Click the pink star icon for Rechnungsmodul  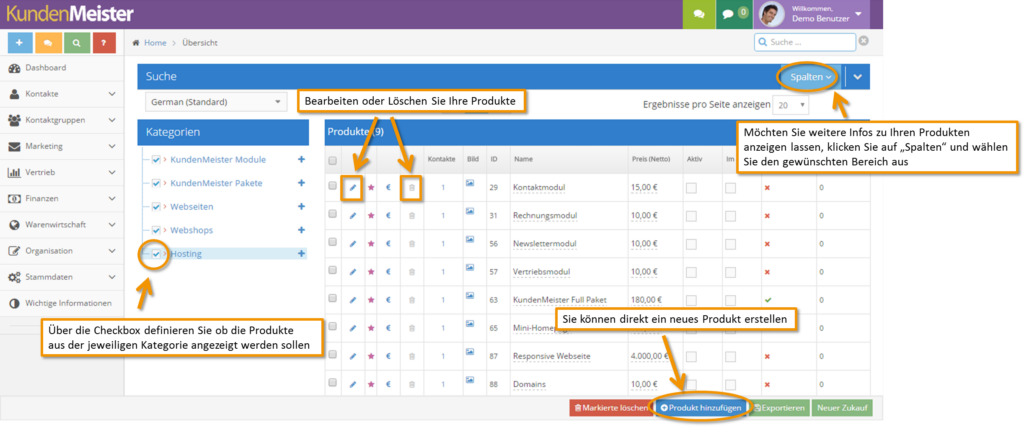(371, 215)
